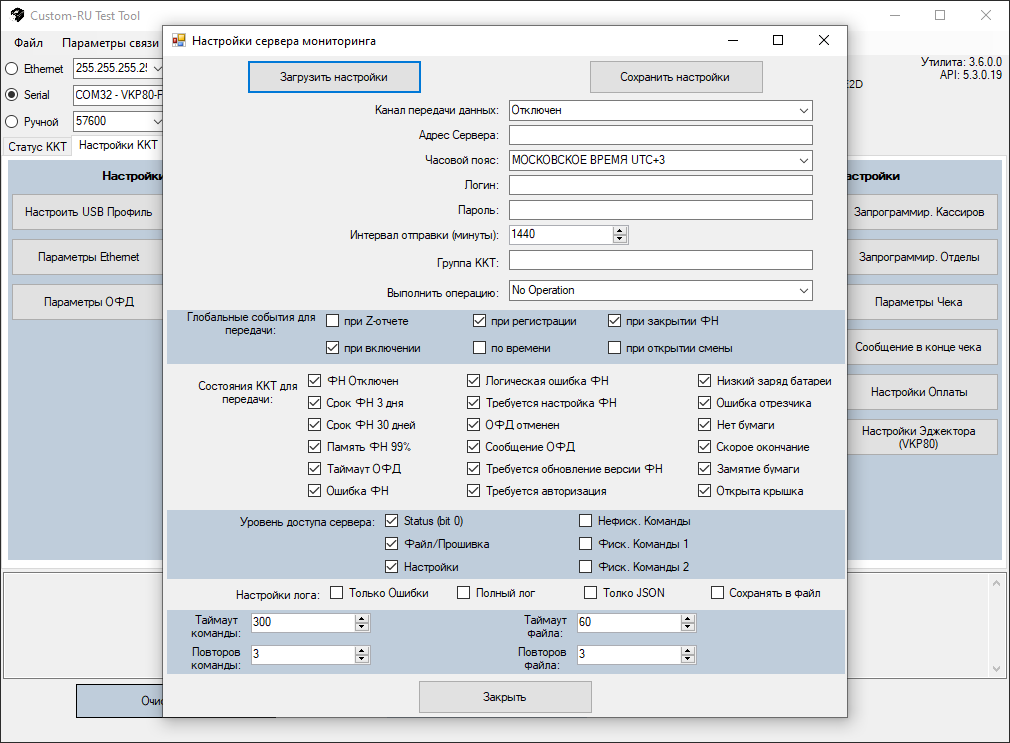Click the "Сохранить настройки" button

tap(675, 77)
